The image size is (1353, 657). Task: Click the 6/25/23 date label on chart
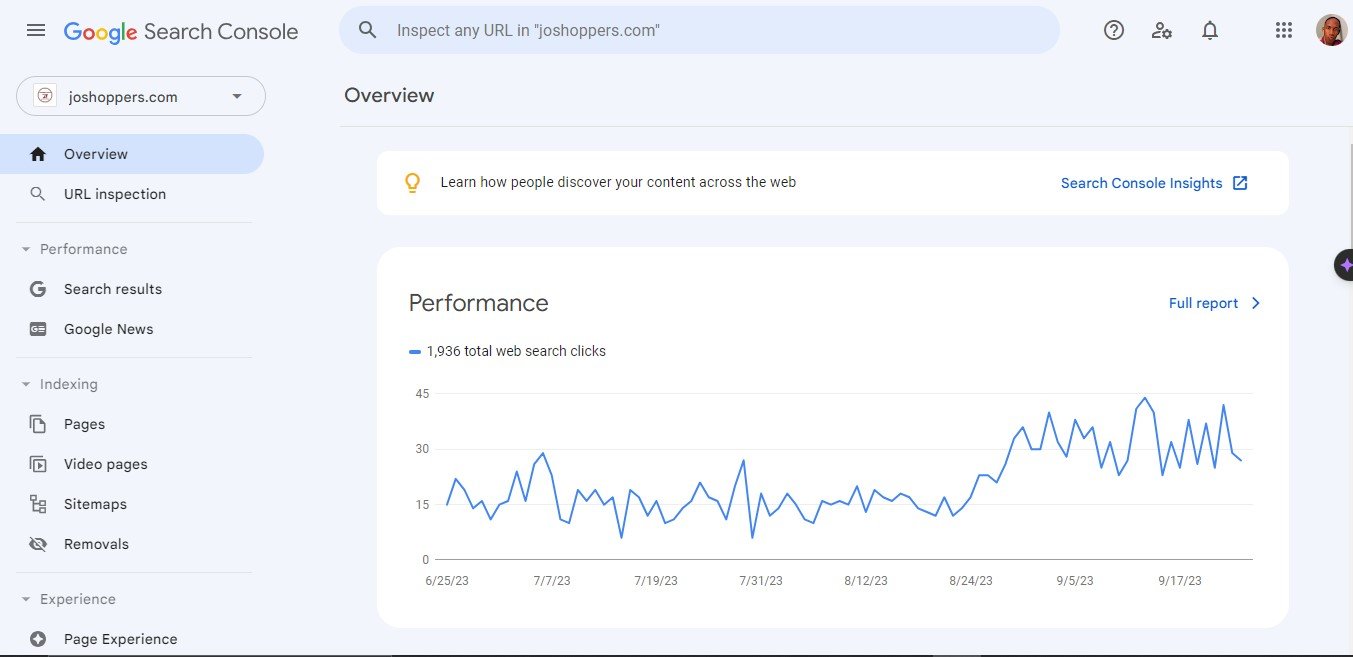click(x=446, y=581)
